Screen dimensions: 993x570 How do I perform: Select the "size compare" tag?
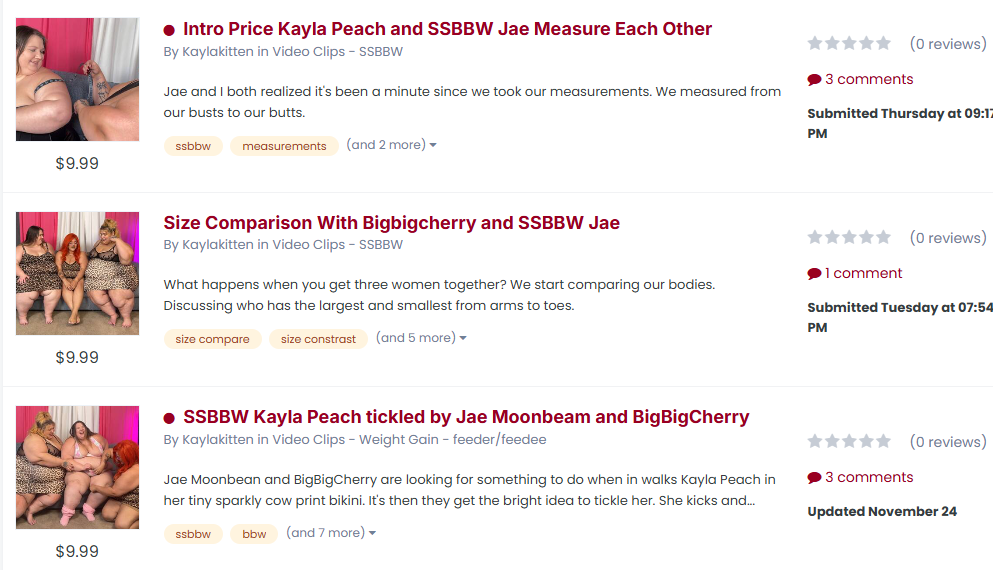(x=212, y=339)
